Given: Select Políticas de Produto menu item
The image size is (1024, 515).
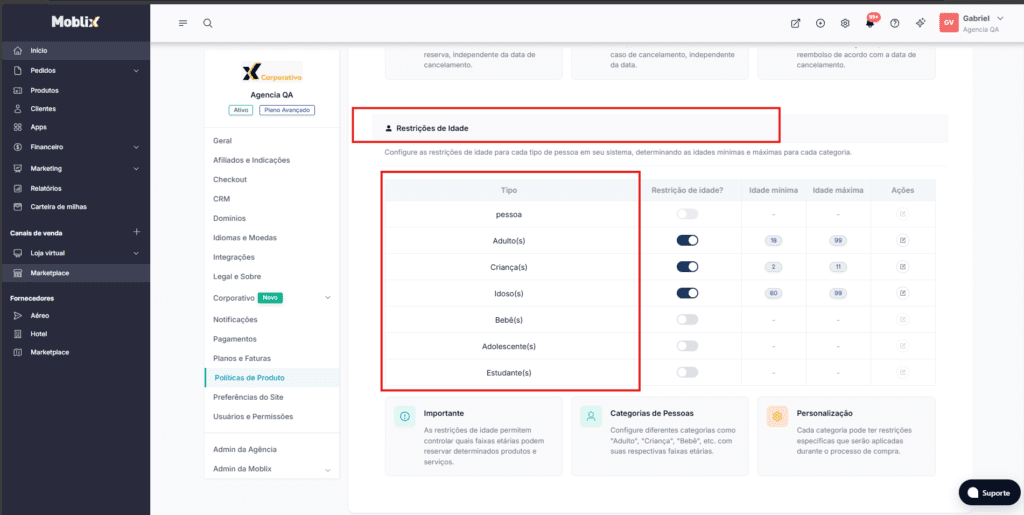Looking at the screenshot, I should (x=272, y=378).
